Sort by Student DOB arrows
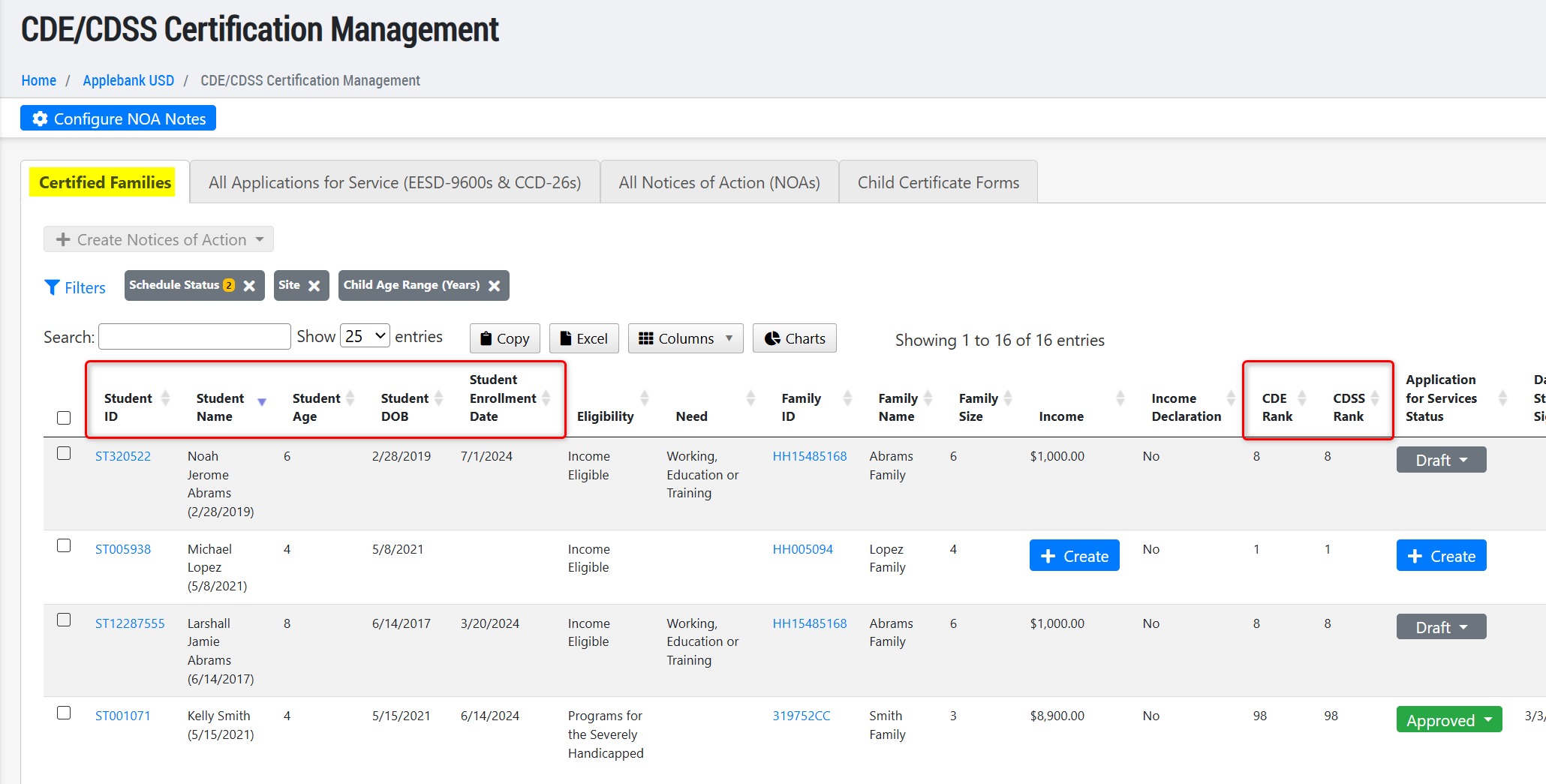 point(439,398)
